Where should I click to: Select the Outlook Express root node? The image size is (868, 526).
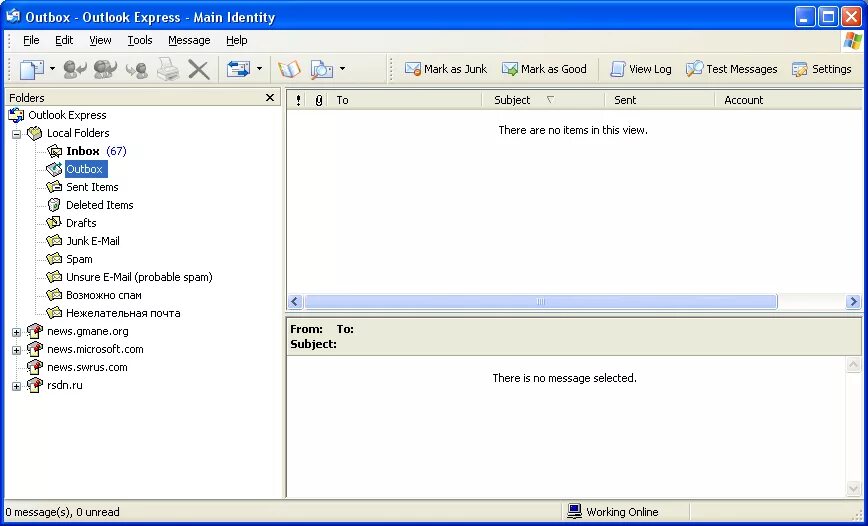67,115
